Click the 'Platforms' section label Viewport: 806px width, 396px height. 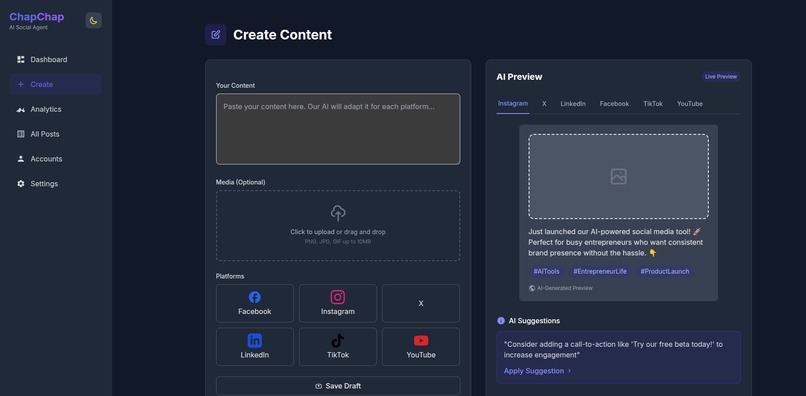point(230,276)
